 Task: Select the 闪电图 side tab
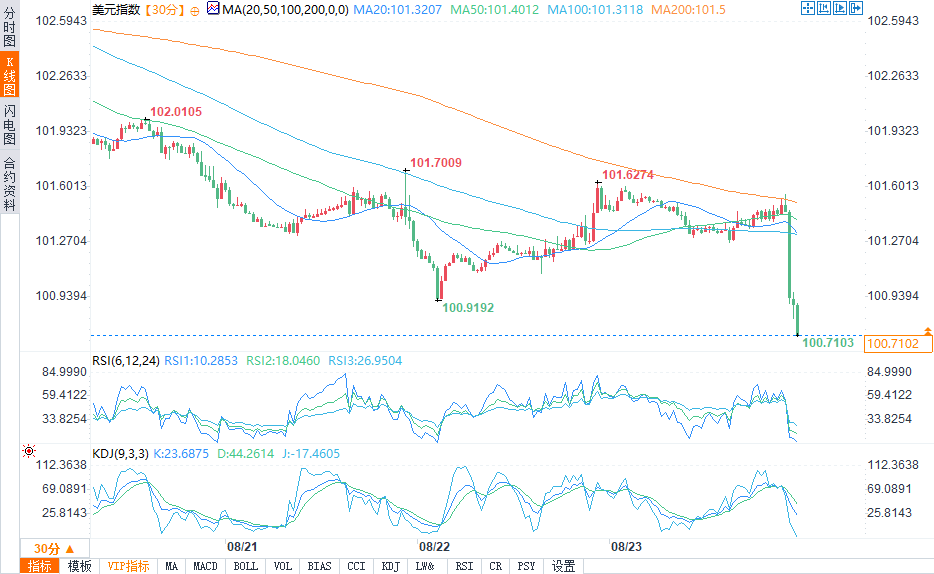click(10, 124)
